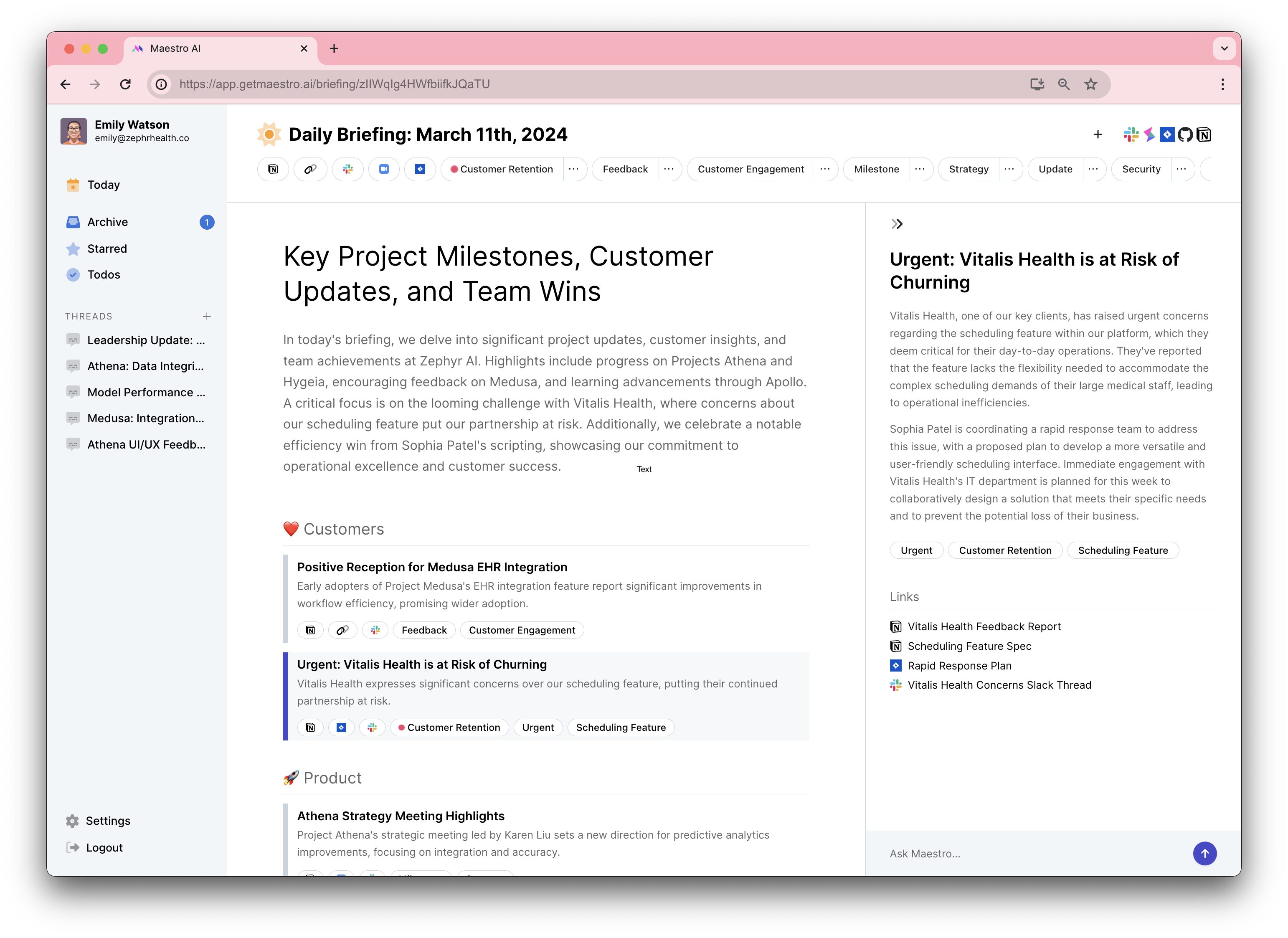
Task: Open the Customer Engagement overflow ellipsis menu
Action: point(825,169)
